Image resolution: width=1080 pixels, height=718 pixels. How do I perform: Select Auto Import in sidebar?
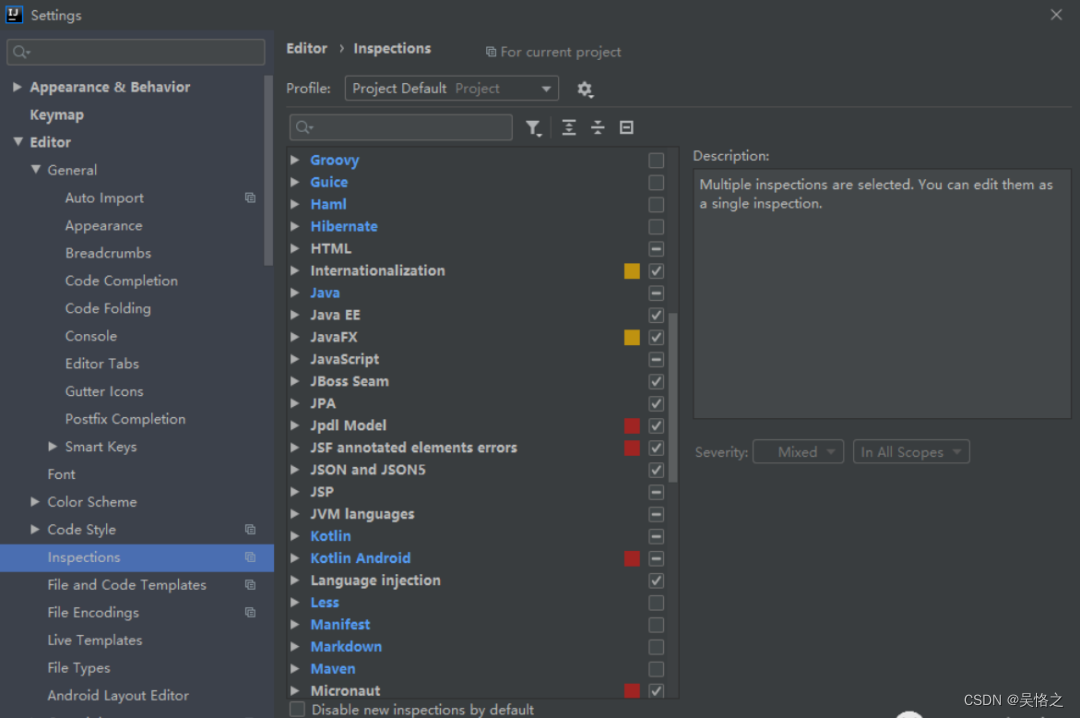(104, 198)
